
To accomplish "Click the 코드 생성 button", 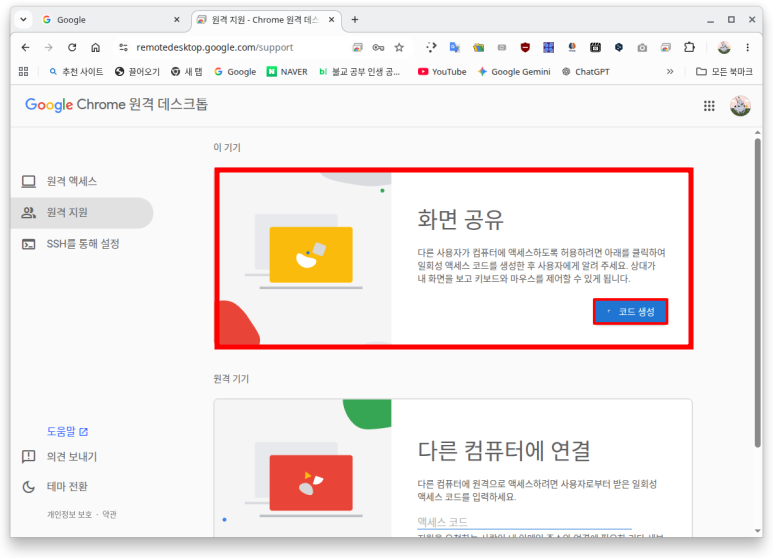I will point(631,312).
